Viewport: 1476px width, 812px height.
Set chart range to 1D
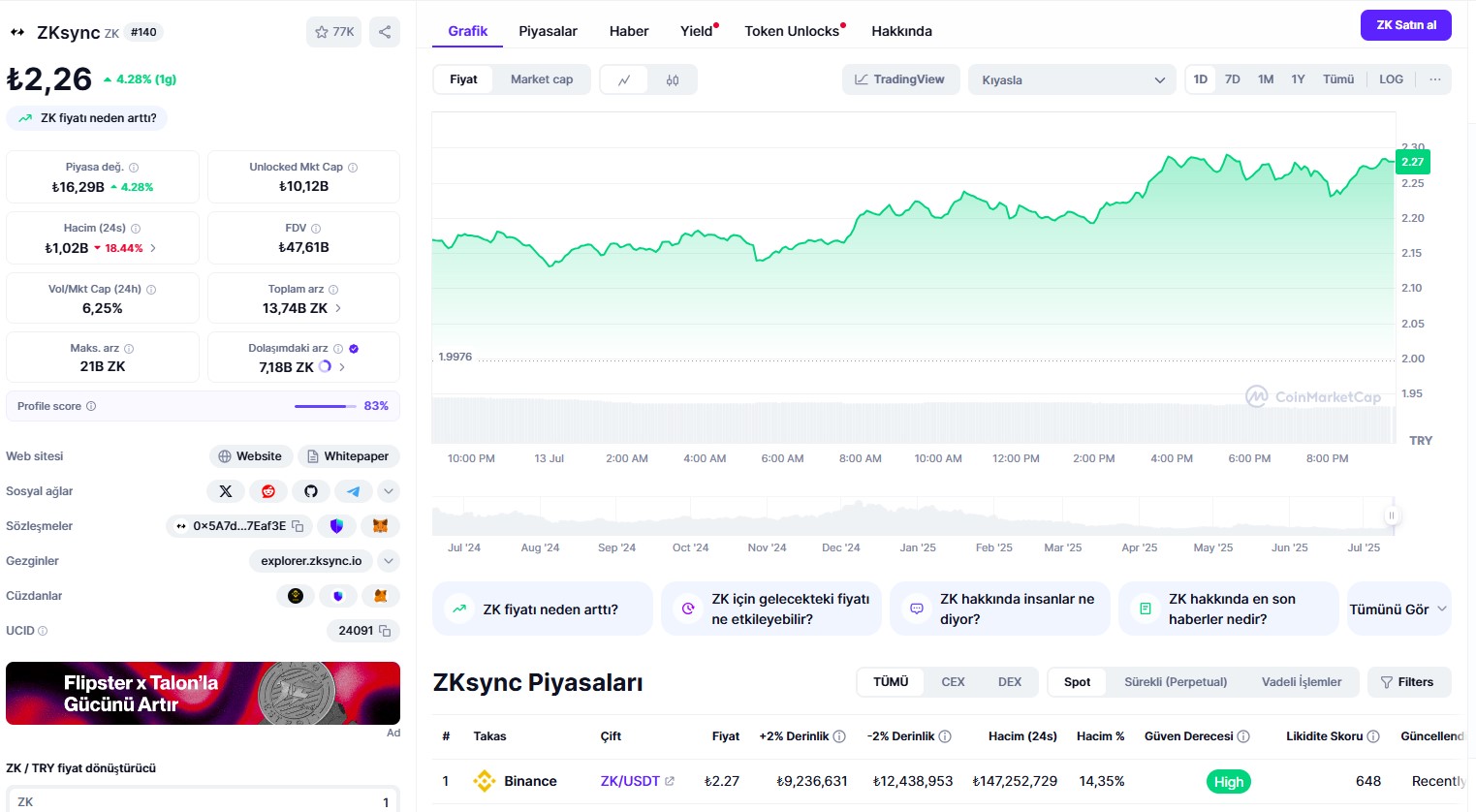pyautogui.click(x=1201, y=79)
